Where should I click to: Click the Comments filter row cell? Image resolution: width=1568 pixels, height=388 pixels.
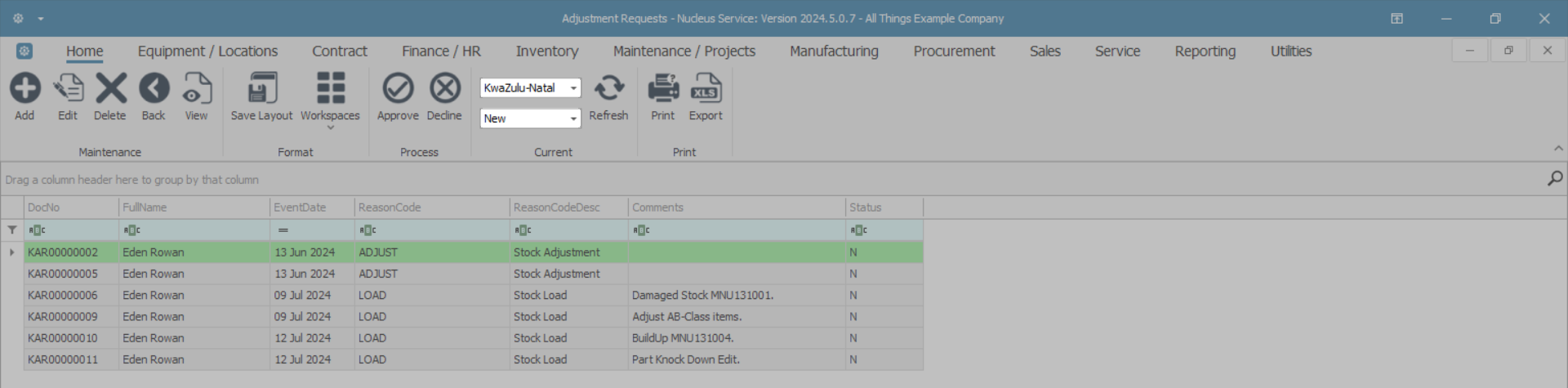coord(737,230)
